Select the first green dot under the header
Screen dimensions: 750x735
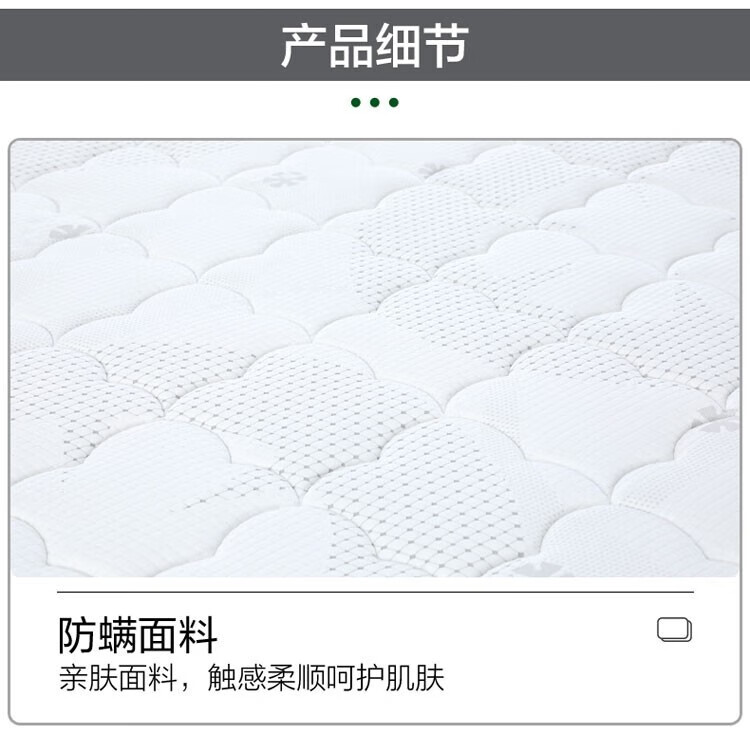tap(355, 102)
